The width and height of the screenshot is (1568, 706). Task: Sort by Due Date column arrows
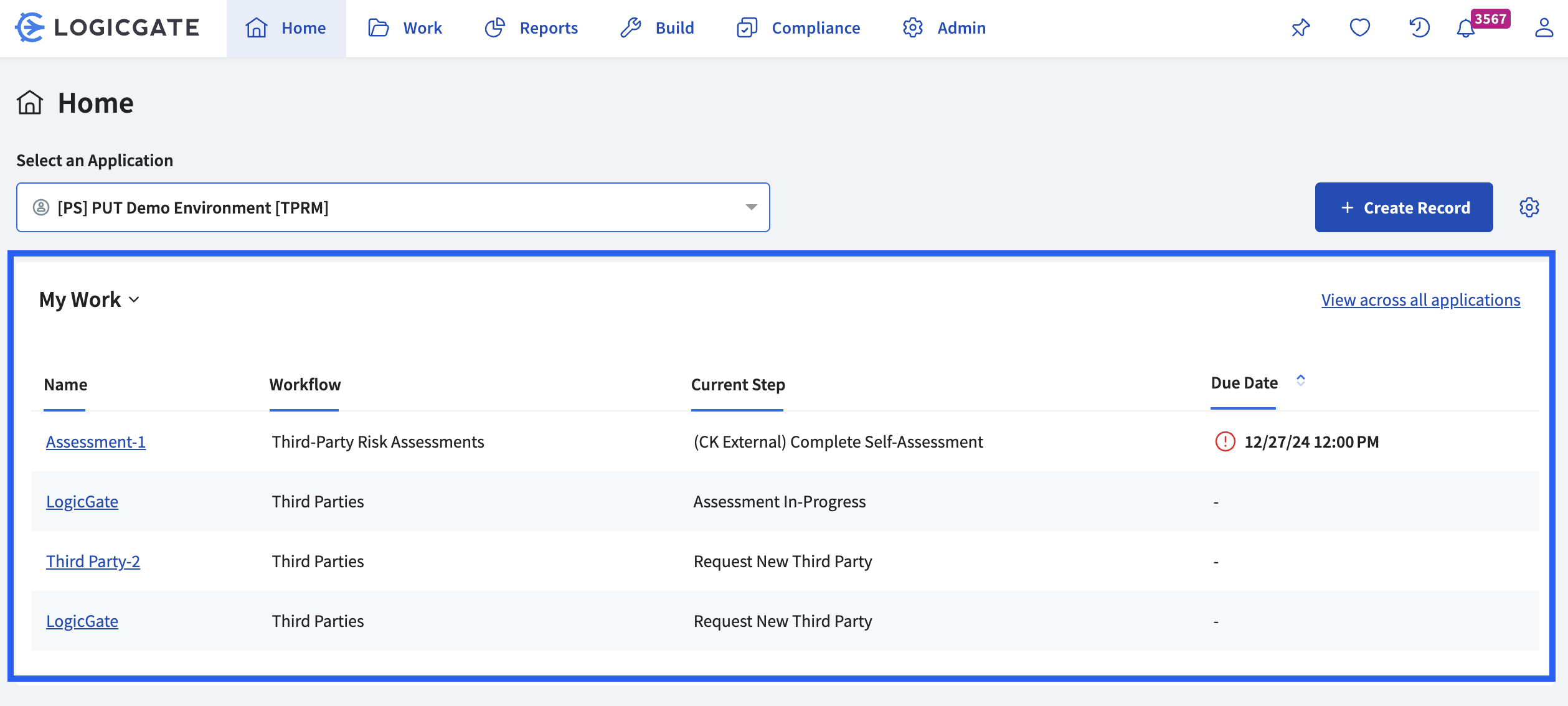[x=1300, y=380]
